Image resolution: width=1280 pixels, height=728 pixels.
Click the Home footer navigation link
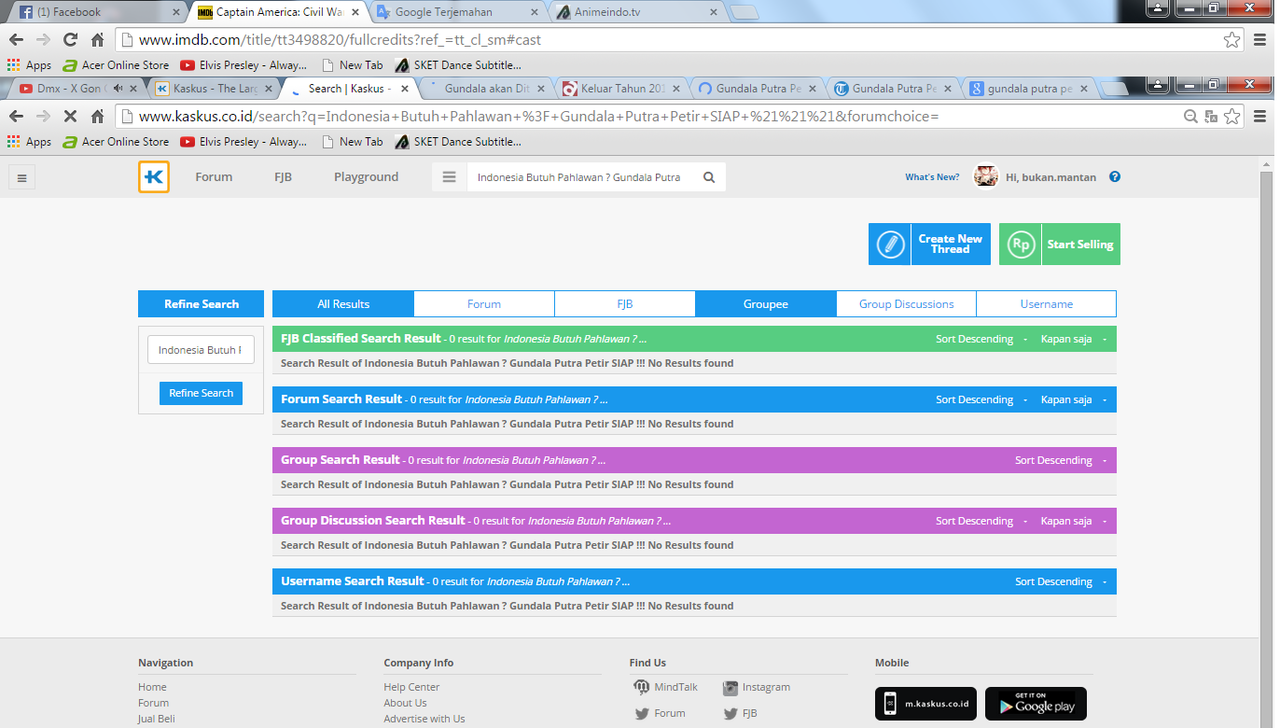pos(152,687)
